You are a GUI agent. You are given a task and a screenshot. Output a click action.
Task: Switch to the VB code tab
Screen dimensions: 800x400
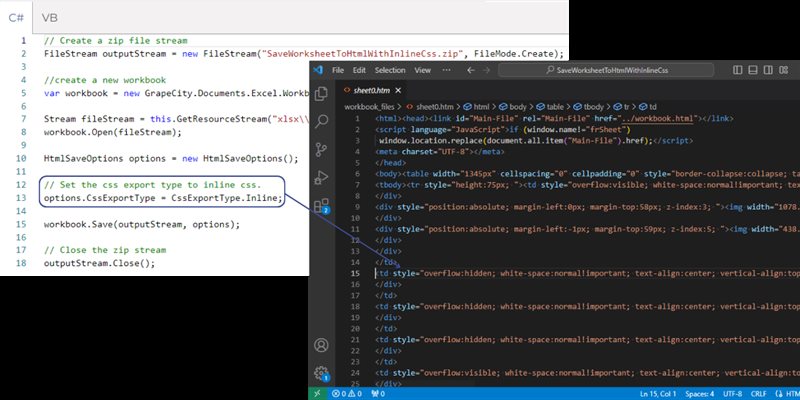(49, 18)
